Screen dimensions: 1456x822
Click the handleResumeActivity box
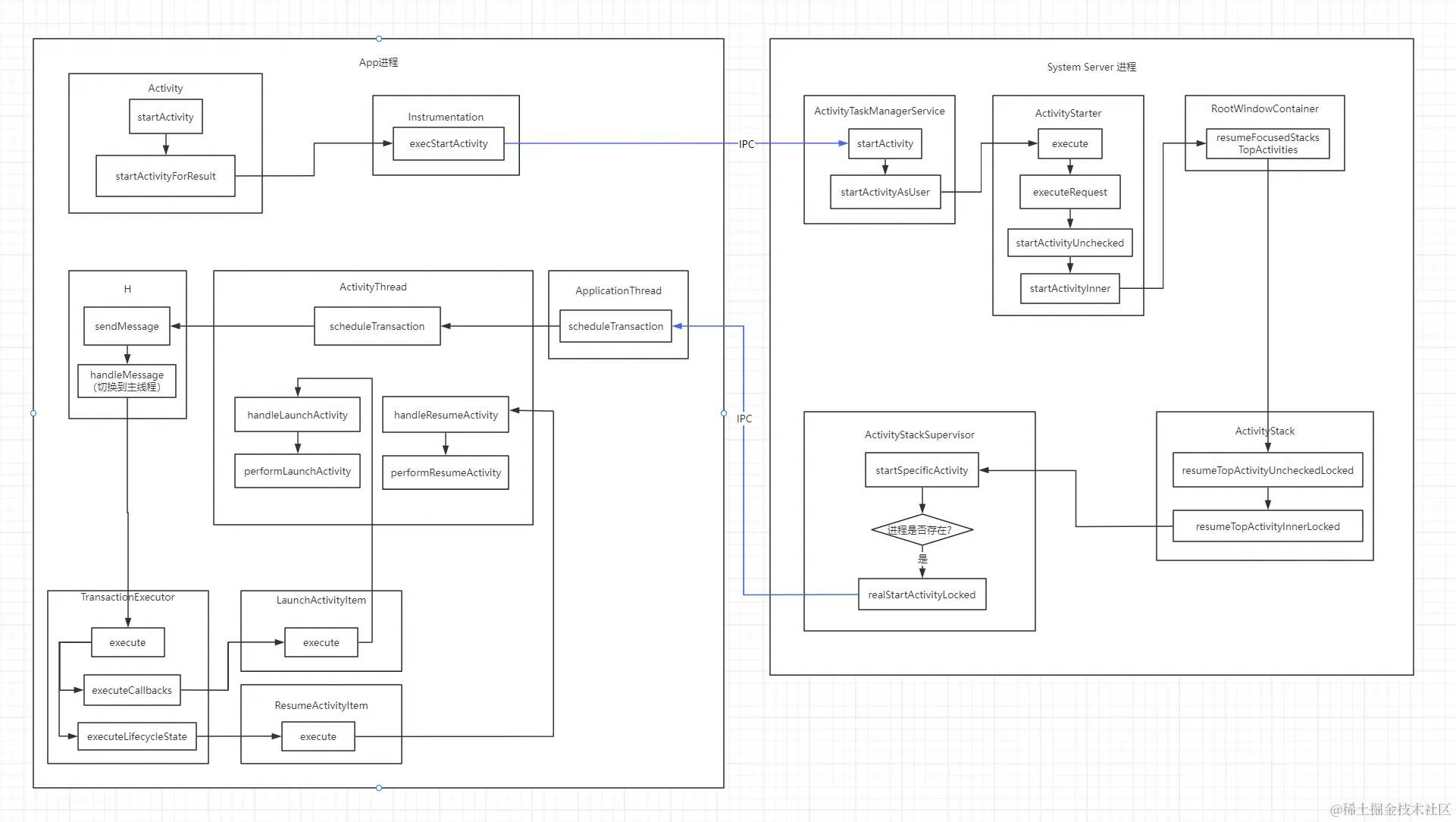click(x=446, y=415)
